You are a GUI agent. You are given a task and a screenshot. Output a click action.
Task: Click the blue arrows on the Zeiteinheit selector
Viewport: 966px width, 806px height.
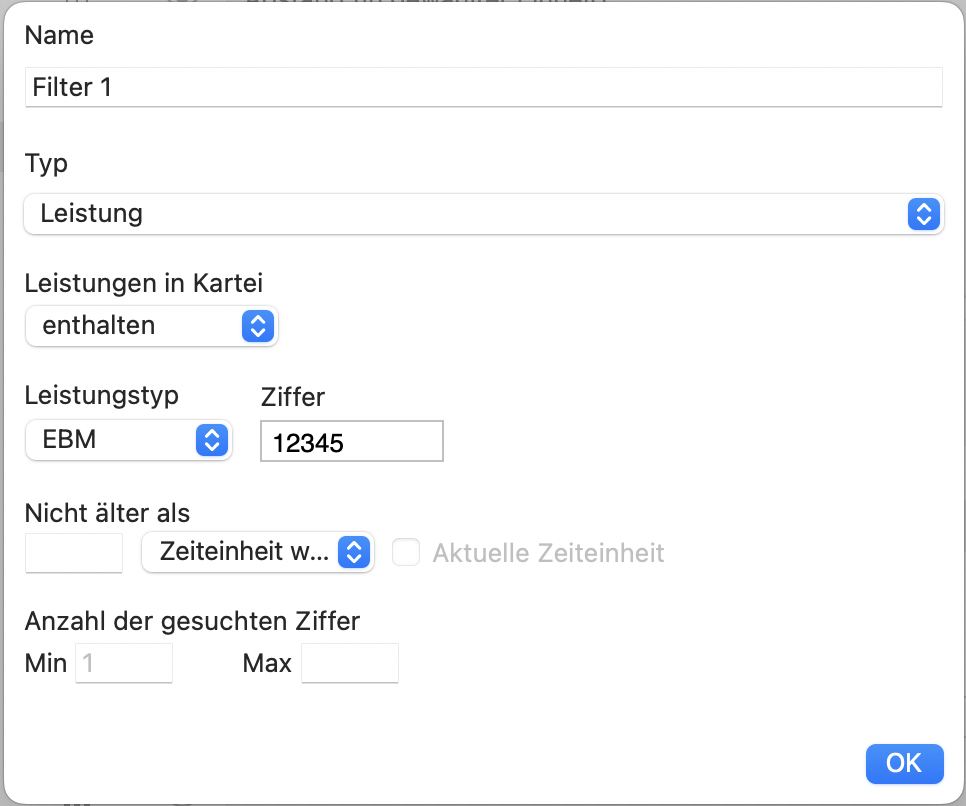click(x=354, y=552)
